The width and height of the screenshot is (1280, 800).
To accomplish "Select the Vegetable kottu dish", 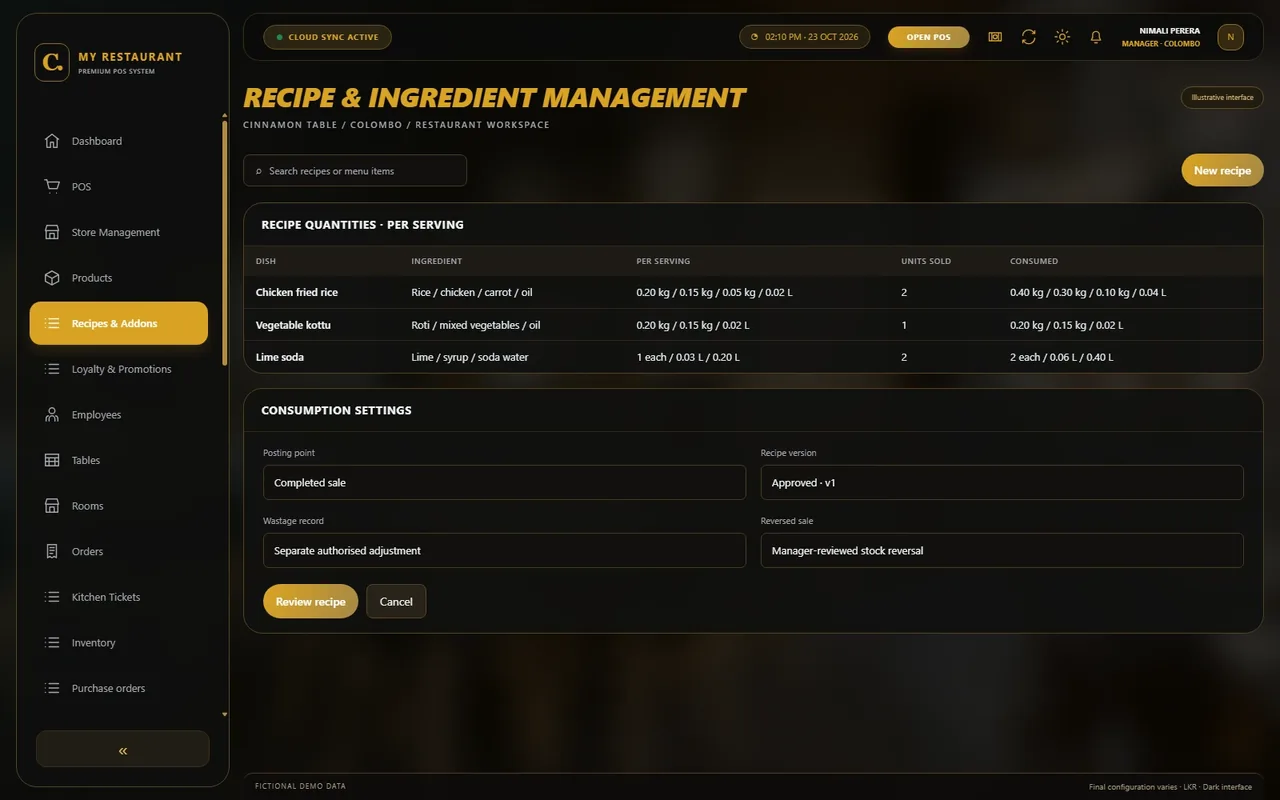I will coord(293,325).
